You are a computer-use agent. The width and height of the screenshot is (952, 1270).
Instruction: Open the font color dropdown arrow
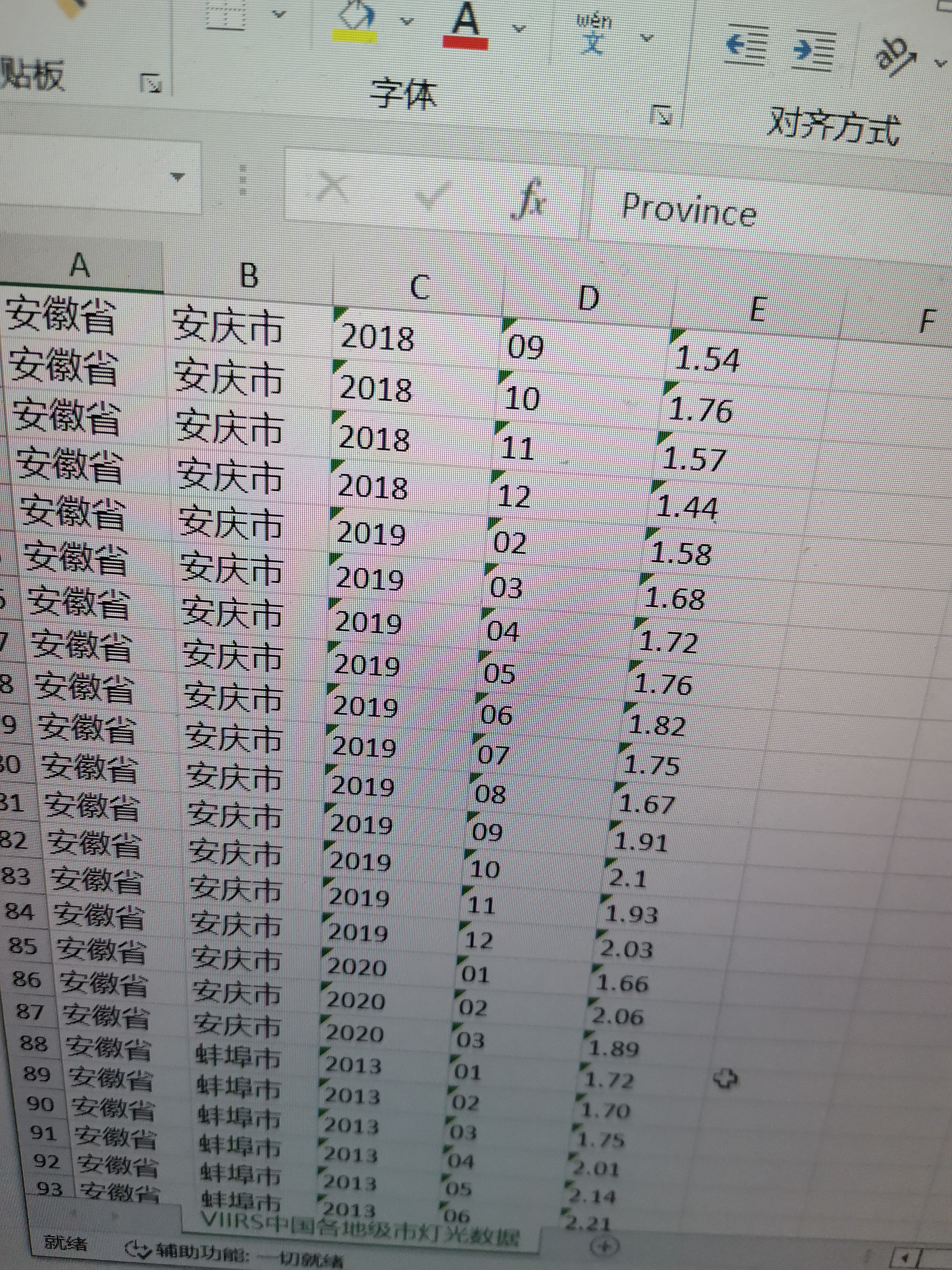(x=519, y=28)
